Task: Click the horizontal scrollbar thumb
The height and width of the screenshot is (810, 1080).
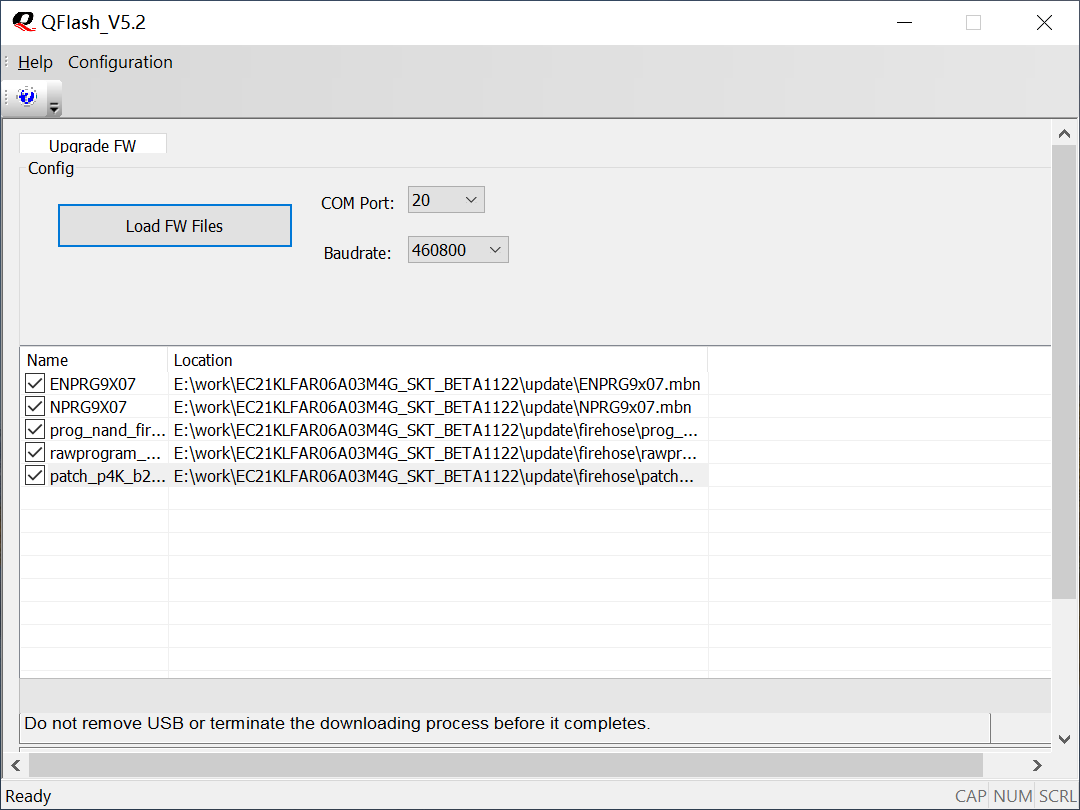Action: 506,765
